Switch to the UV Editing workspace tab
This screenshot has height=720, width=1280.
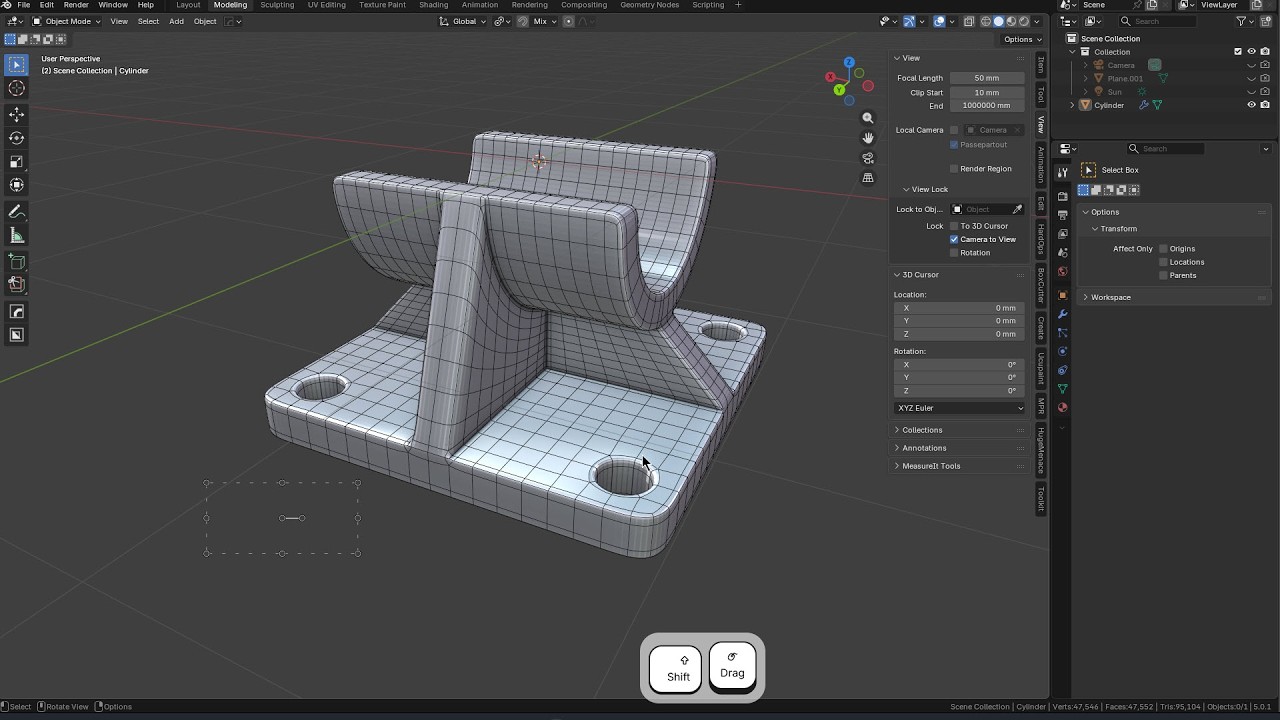327,5
